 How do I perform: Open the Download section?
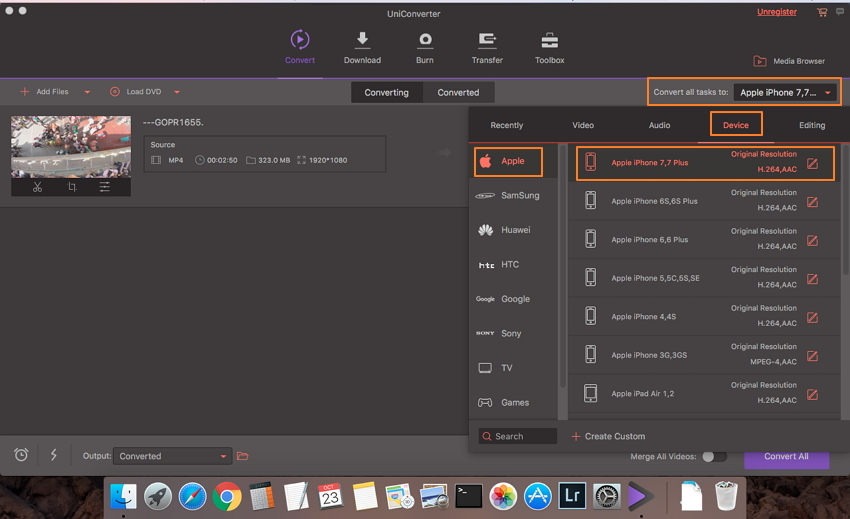362,47
